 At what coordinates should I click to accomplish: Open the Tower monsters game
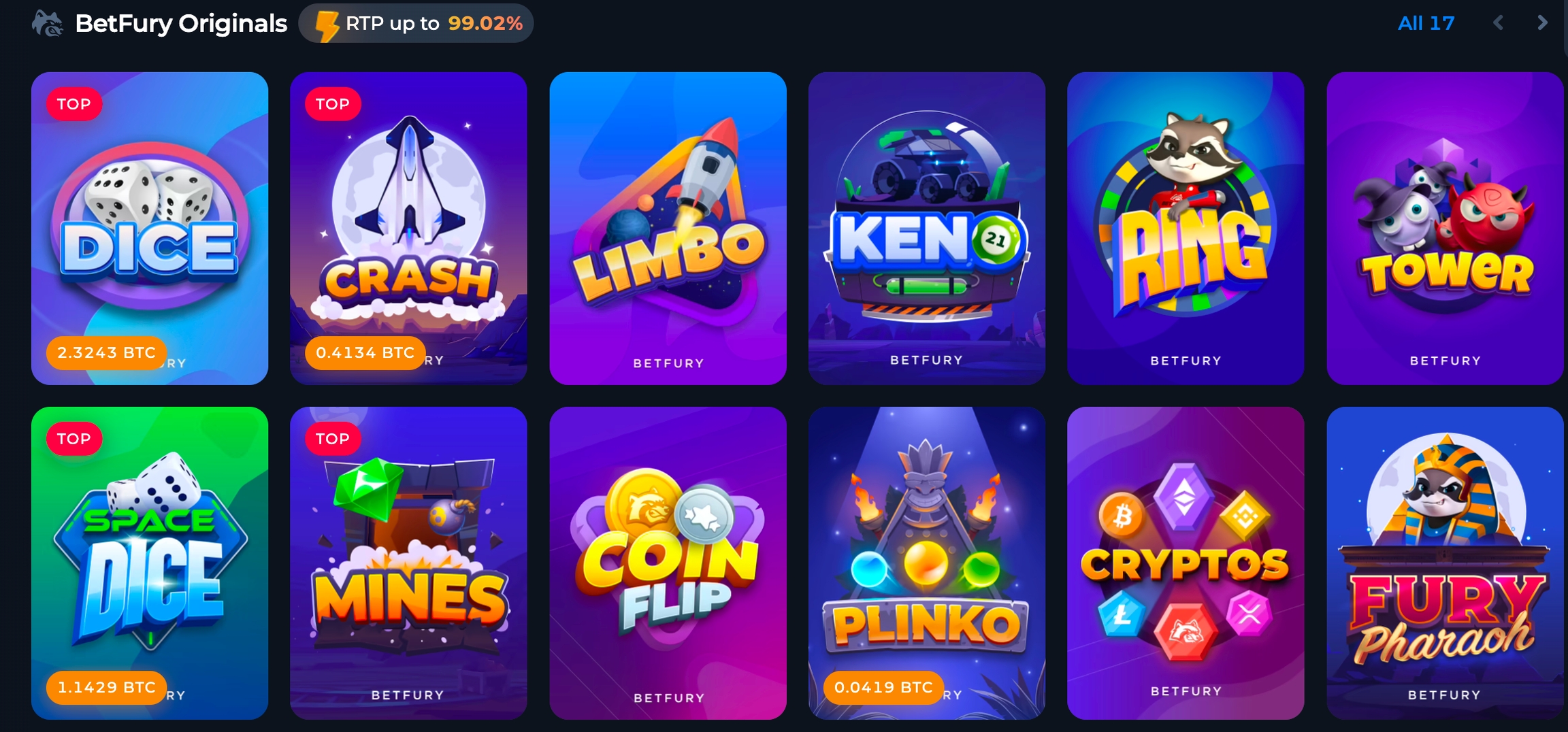click(1445, 228)
